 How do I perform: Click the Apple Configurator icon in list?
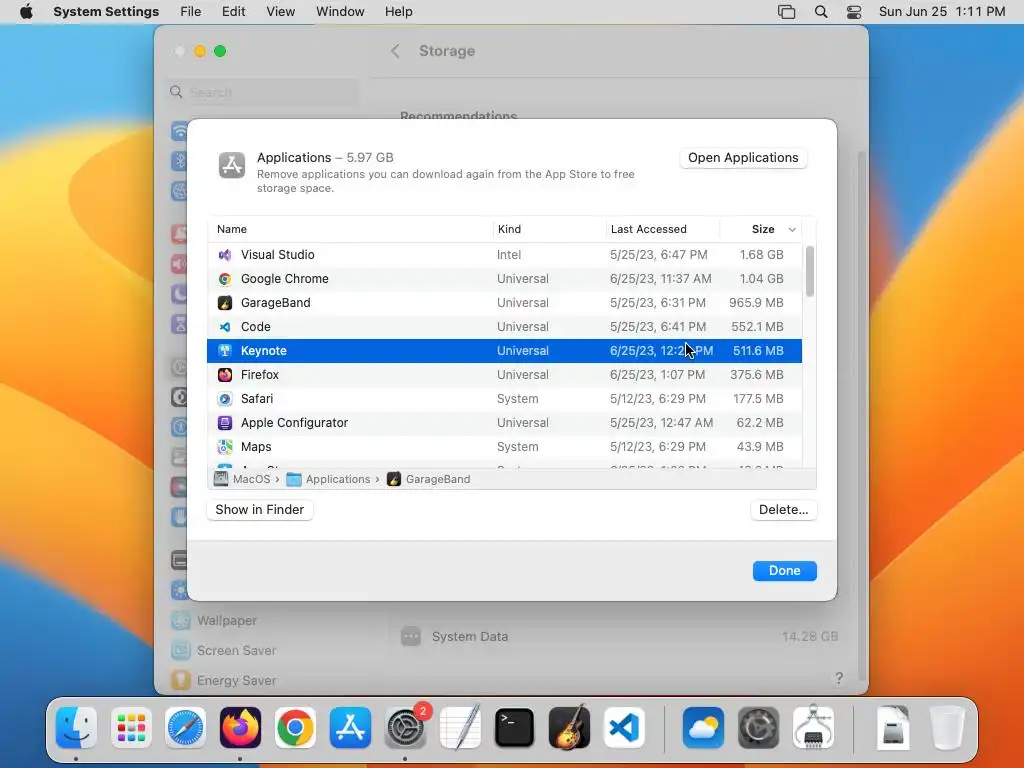(x=225, y=423)
